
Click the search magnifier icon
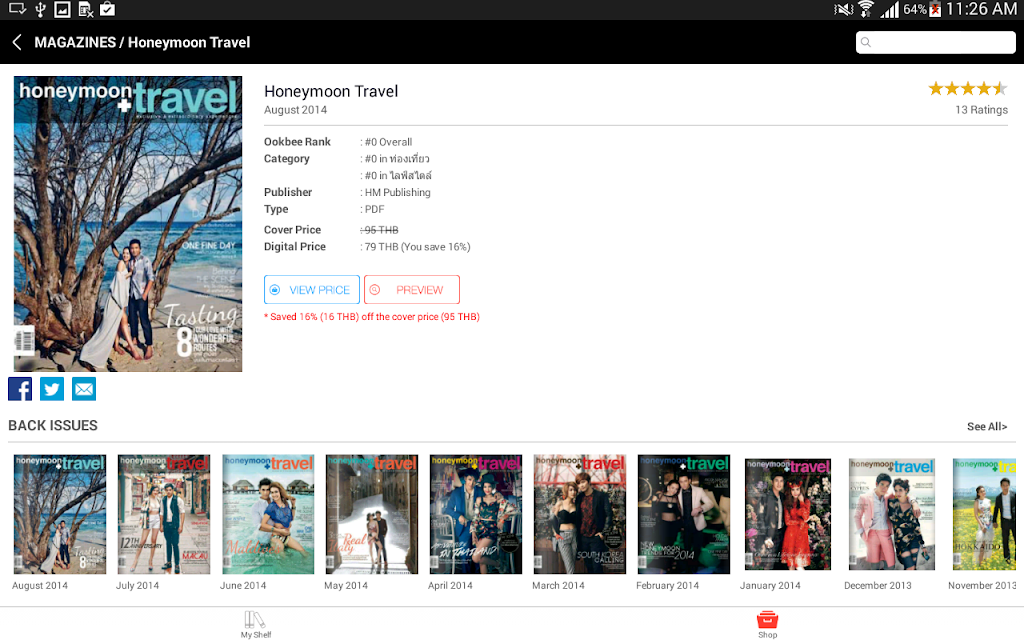pos(866,42)
